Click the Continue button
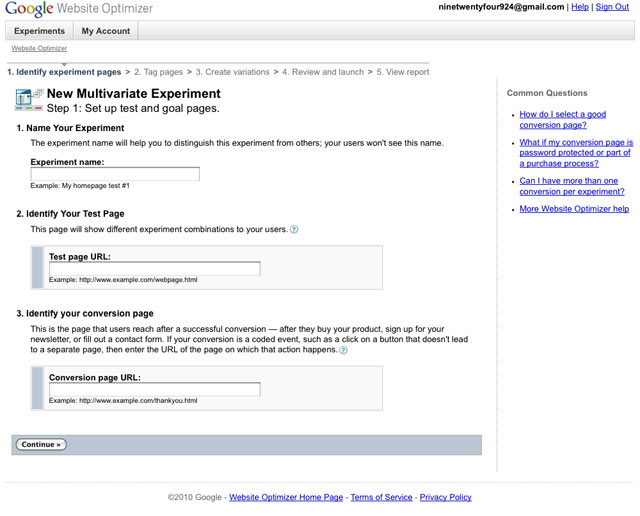 41,445
